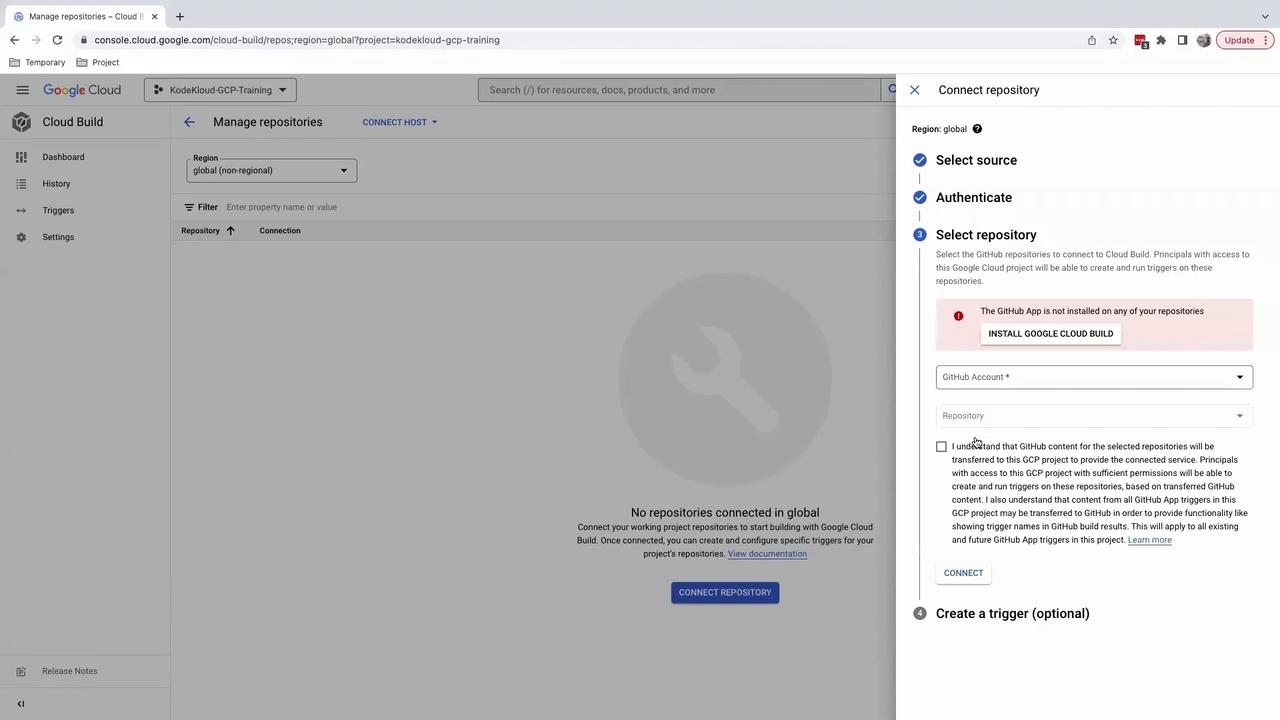Select the Manage repositories browser tab
The height and width of the screenshot is (720, 1280).
point(85,16)
